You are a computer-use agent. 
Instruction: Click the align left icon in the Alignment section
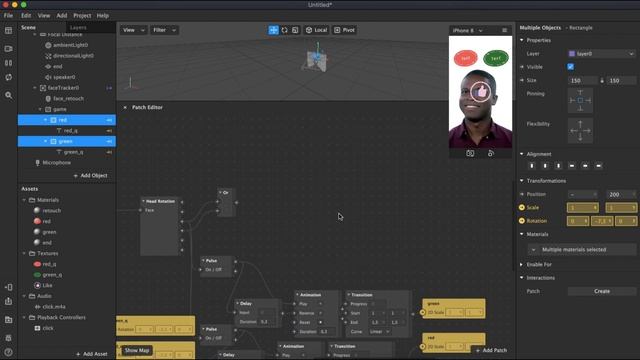tap(532, 166)
